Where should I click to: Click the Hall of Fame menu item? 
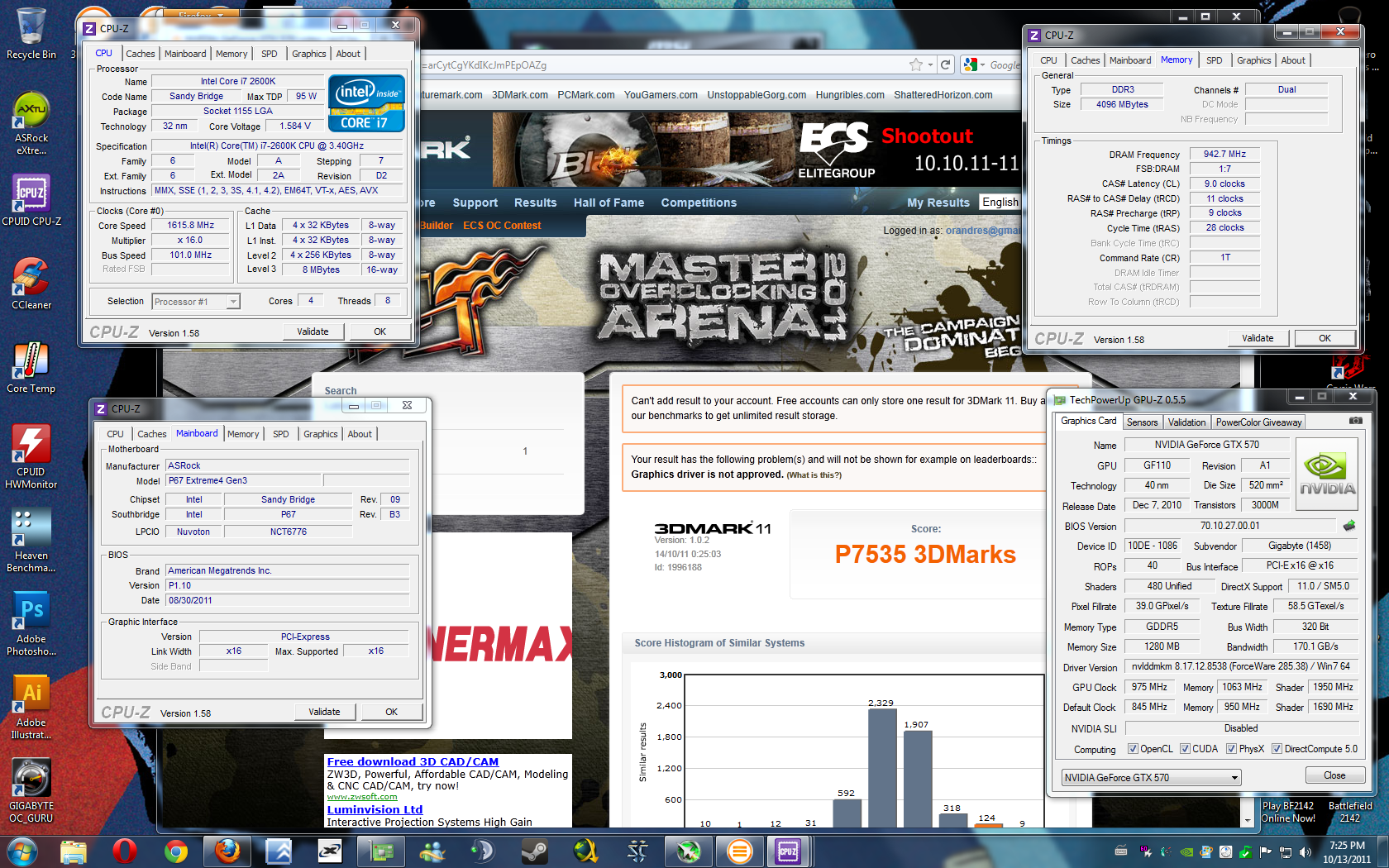point(609,203)
